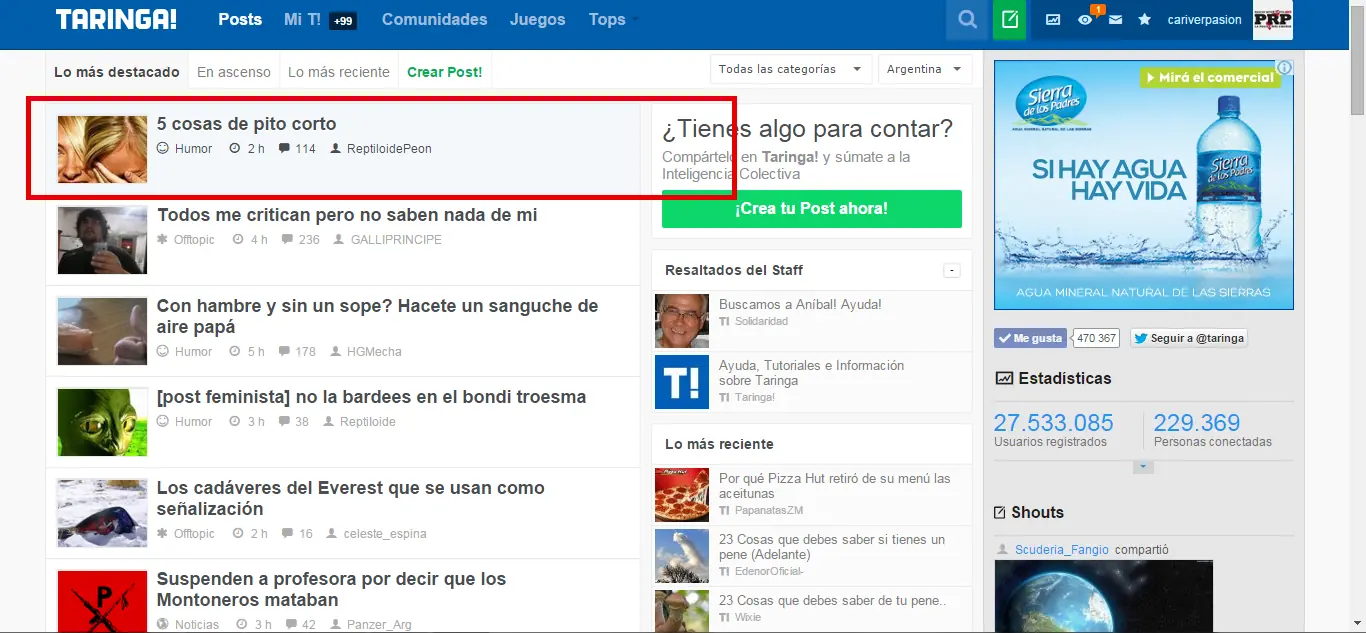Screen dimensions: 1366x633
Task: Open the post 'Los cadáveres del Everest'
Action: pos(351,498)
